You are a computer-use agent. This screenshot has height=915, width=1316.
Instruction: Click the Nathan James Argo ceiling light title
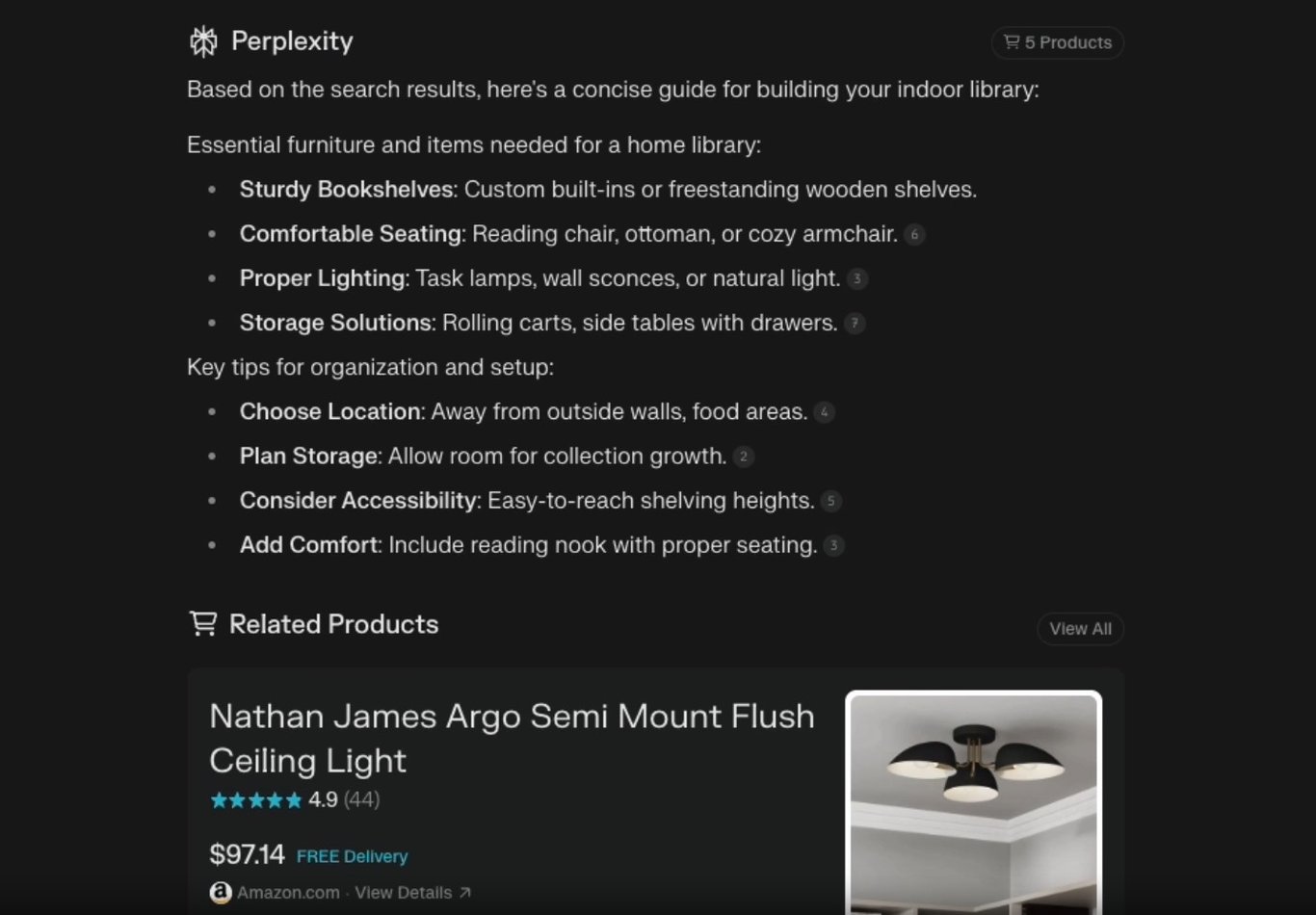(512, 738)
